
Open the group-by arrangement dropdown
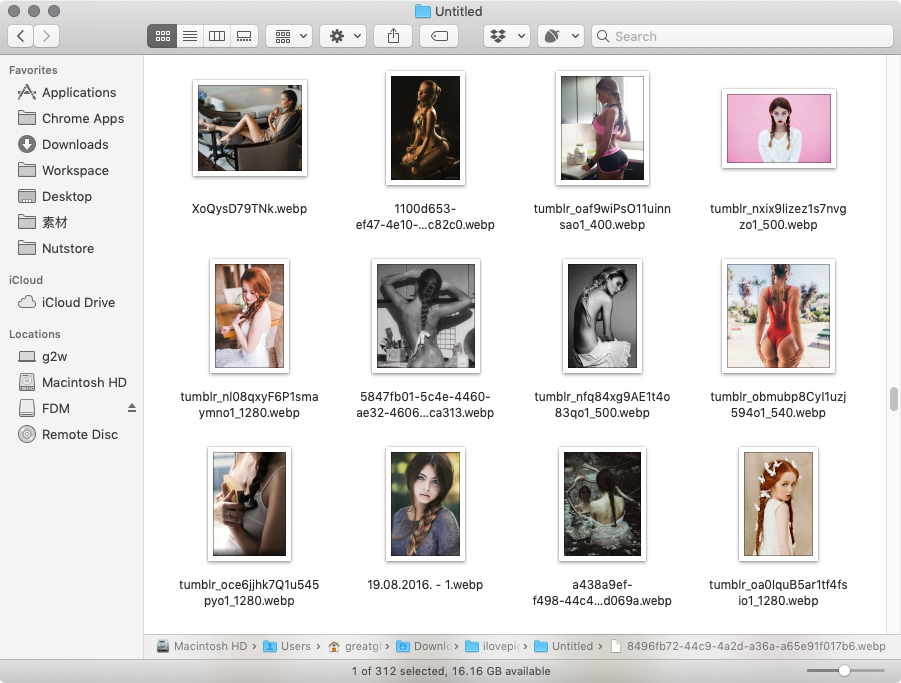pos(290,36)
